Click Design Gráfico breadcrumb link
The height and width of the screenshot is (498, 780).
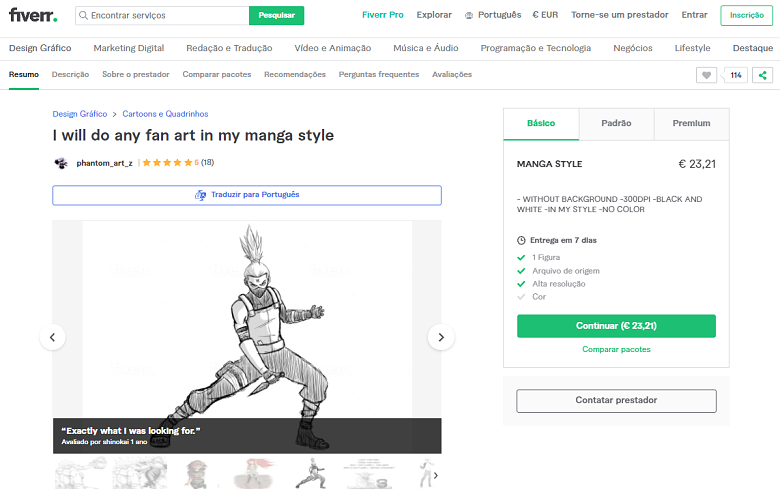(80, 114)
